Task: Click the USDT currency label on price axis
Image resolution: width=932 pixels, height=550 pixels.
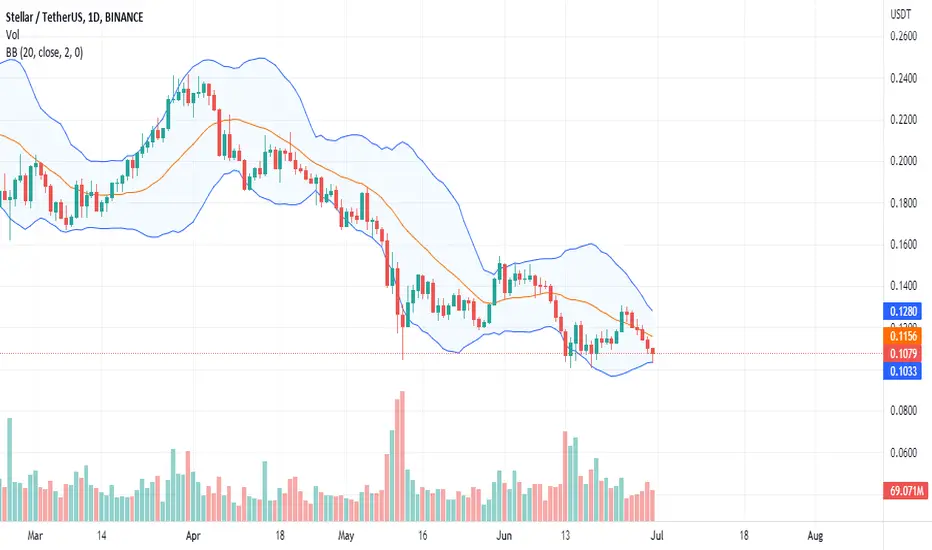Action: (x=900, y=15)
